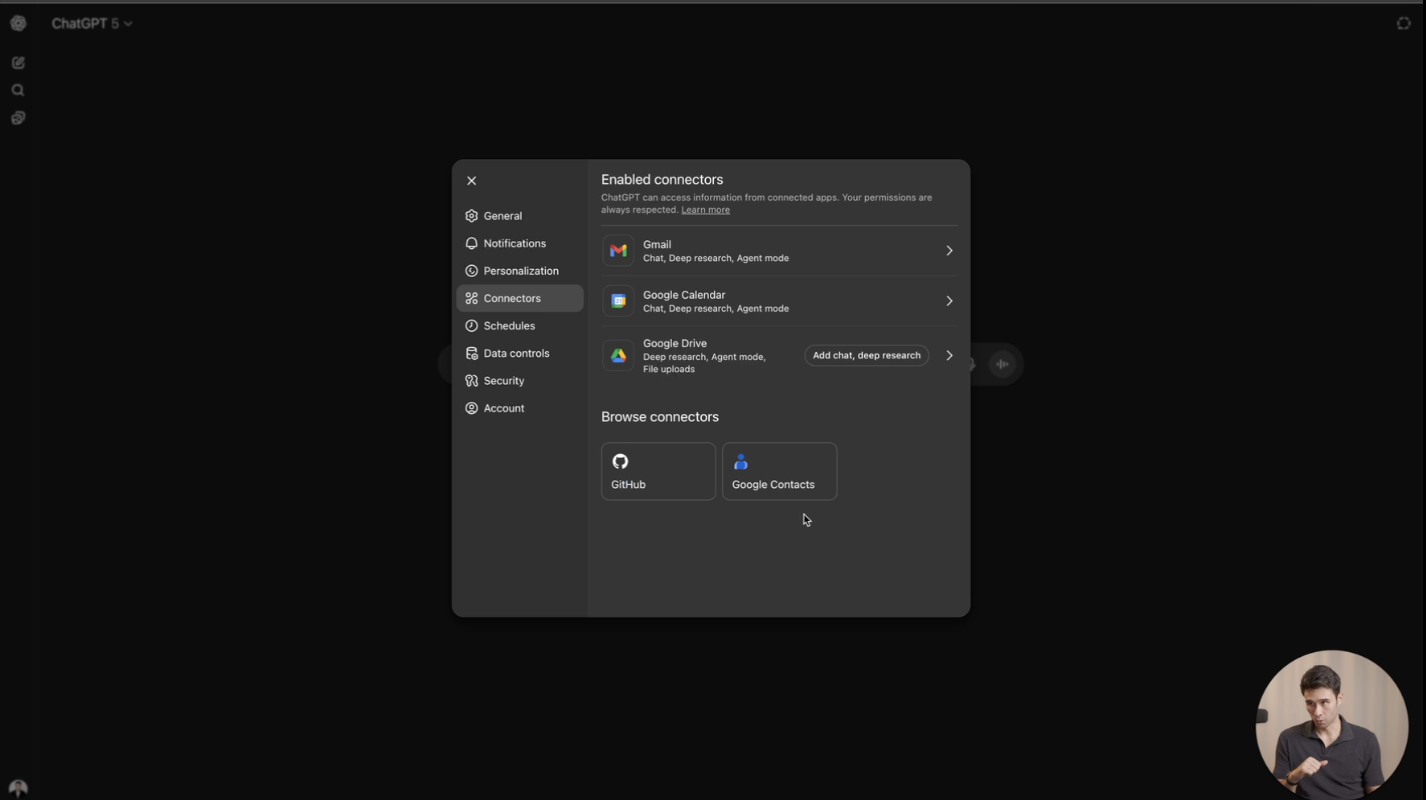Click the GitHub octocat logo

click(x=620, y=461)
